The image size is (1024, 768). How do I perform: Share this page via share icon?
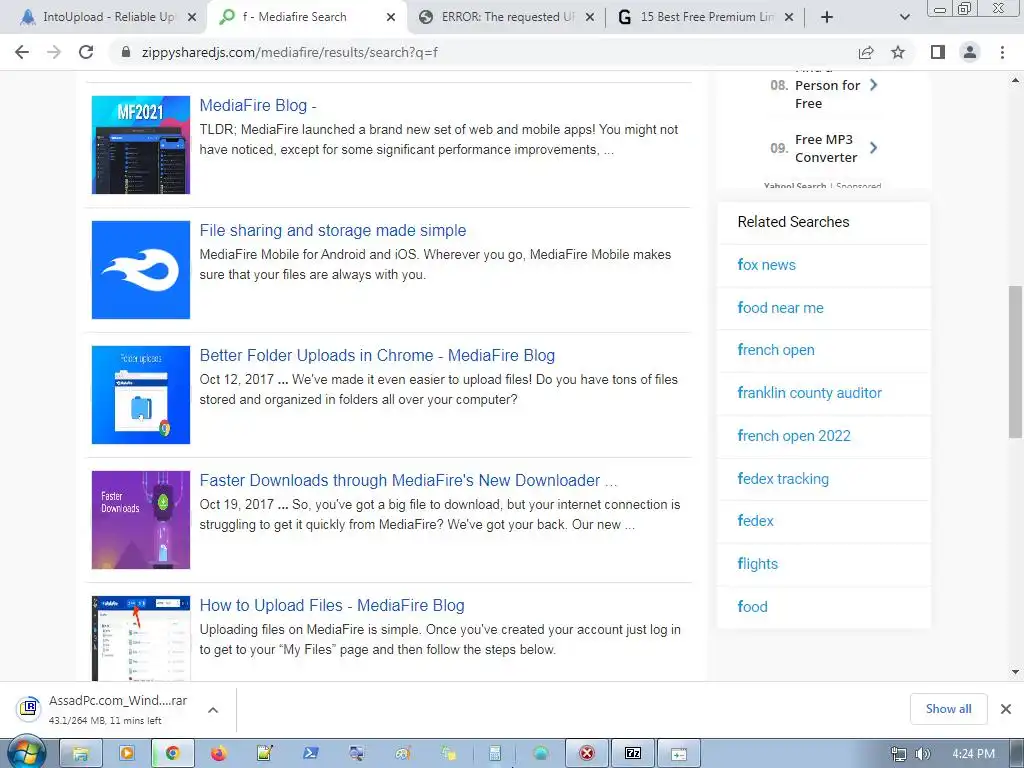tap(866, 52)
